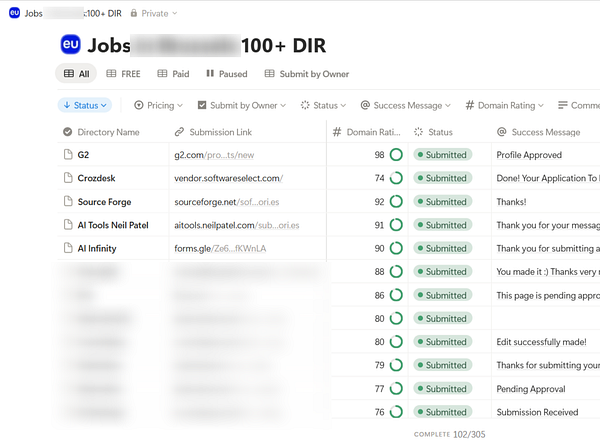The image size is (600, 448).
Task: Click the link icon in Submission Link header
Action: pos(179,132)
